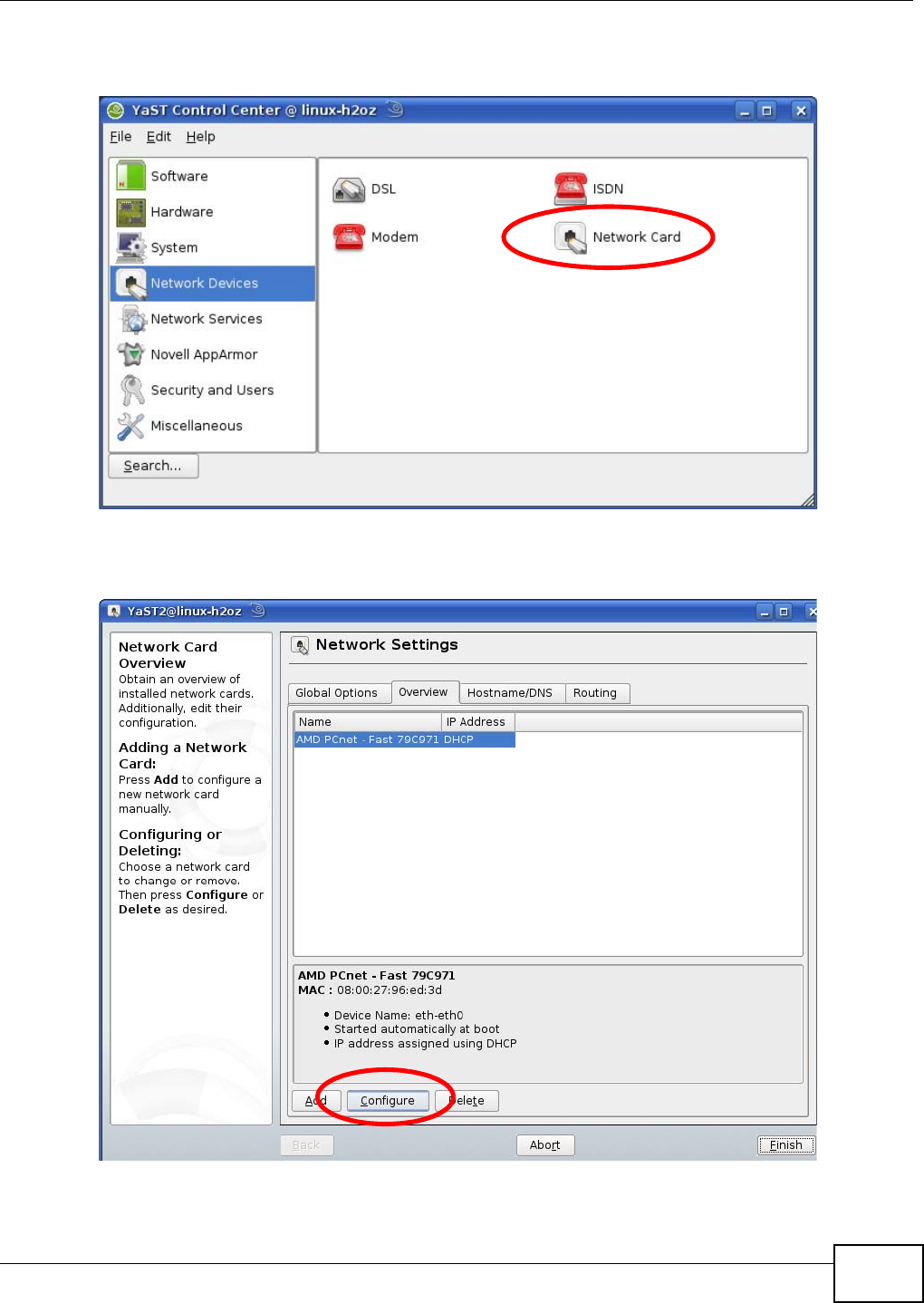Select Security and Users keys icon
Image resolution: width=924 pixels, height=1303 pixels.
tap(130, 390)
